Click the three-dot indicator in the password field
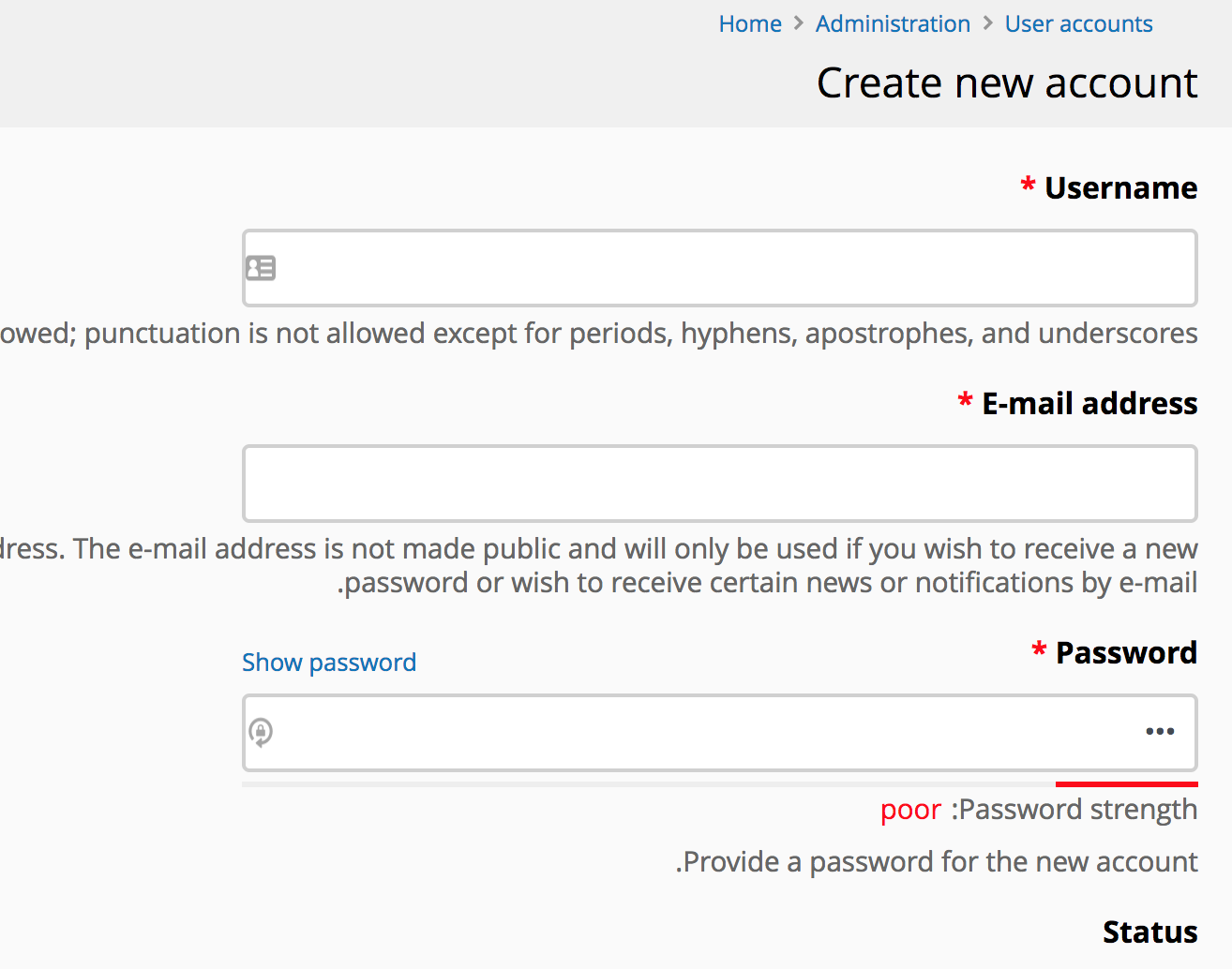This screenshot has height=969, width=1232. point(1160,731)
